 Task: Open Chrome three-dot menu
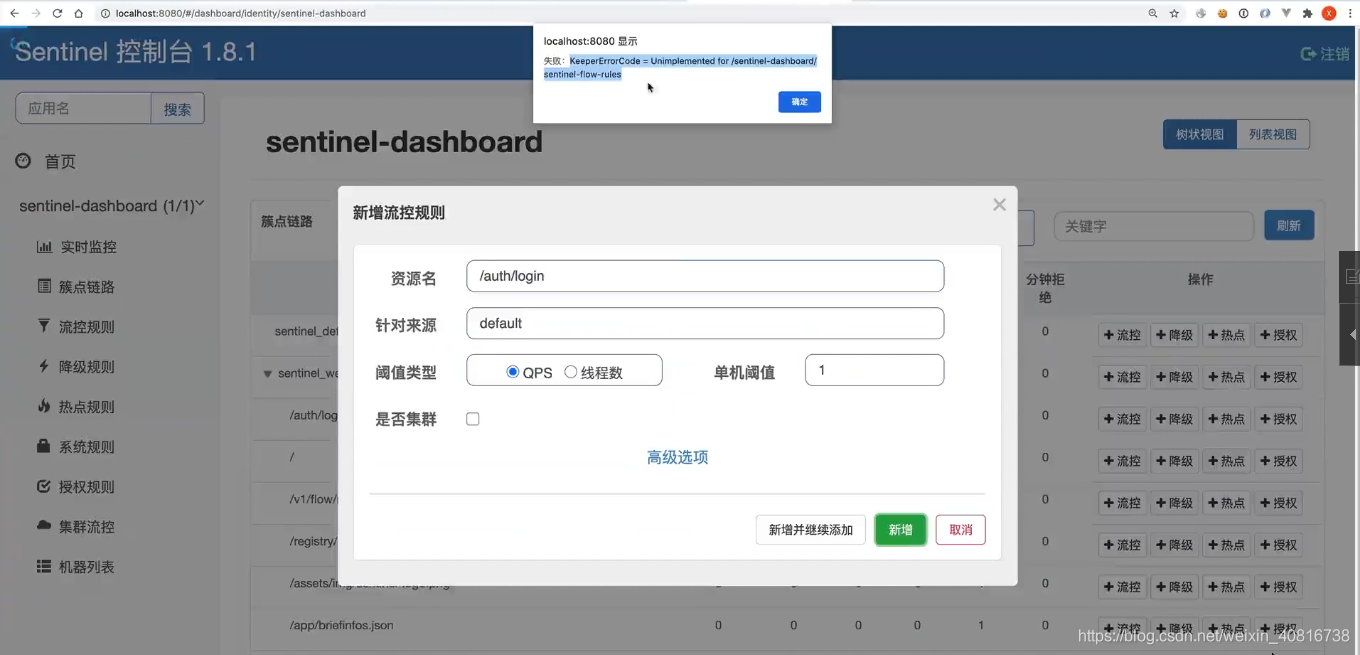(x=1349, y=13)
